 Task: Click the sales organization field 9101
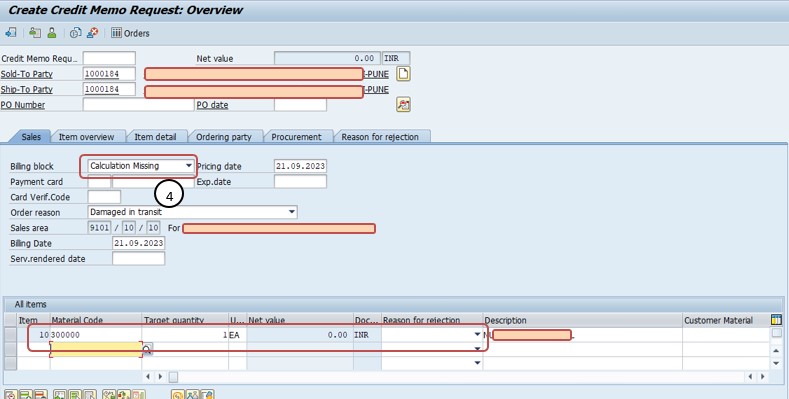point(99,227)
